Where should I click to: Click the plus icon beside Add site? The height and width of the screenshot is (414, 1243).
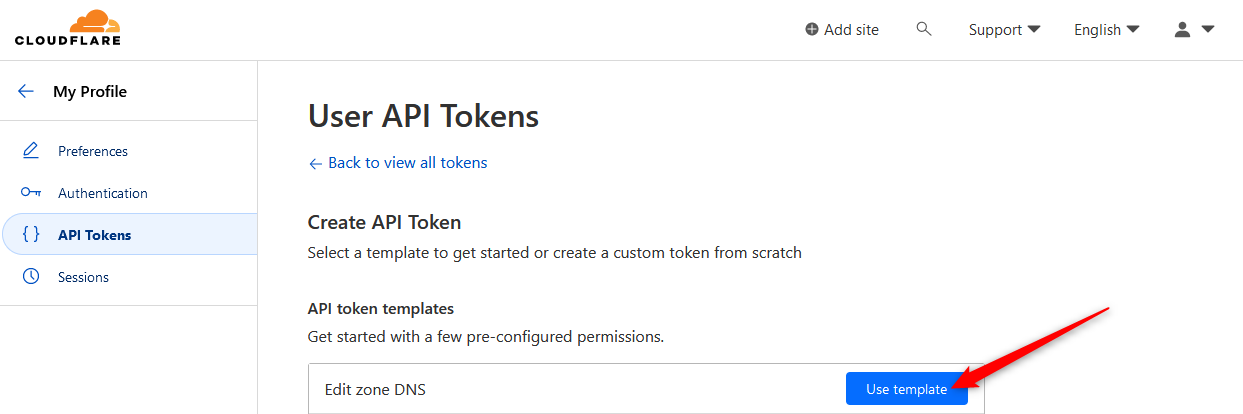[x=811, y=30]
